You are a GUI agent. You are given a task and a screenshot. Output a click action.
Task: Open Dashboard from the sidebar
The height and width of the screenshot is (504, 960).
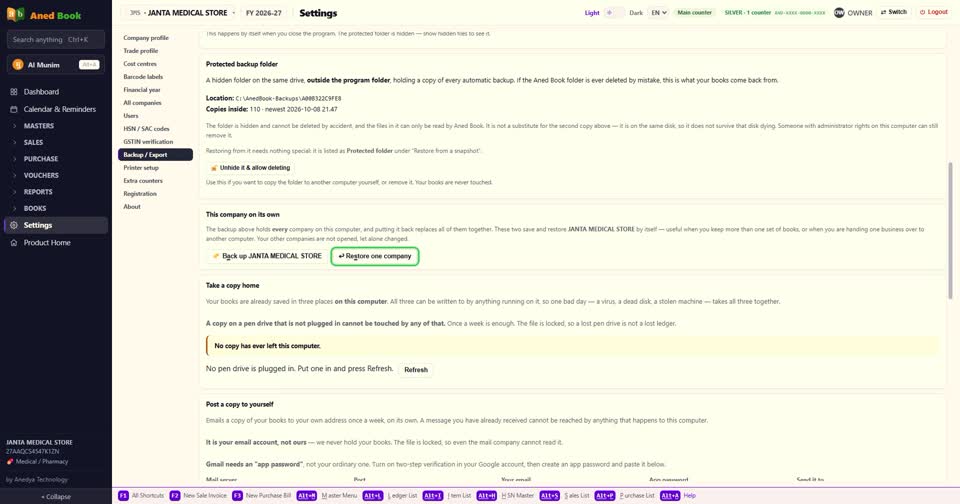pyautogui.click(x=56, y=92)
